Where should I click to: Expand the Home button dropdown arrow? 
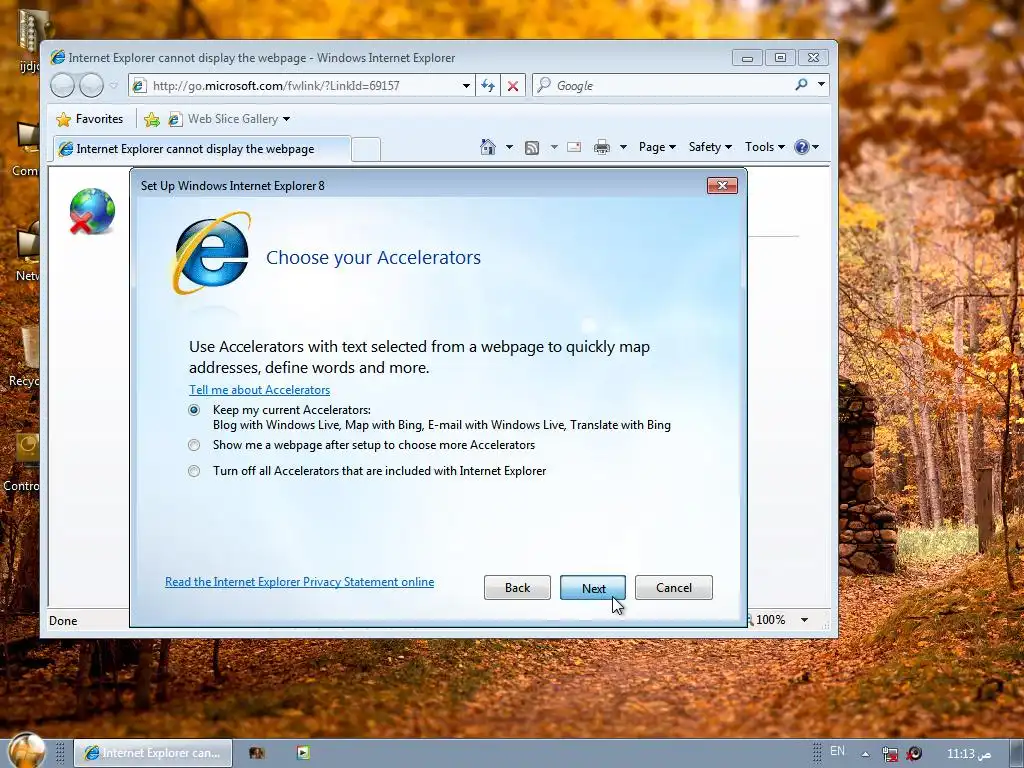(509, 147)
